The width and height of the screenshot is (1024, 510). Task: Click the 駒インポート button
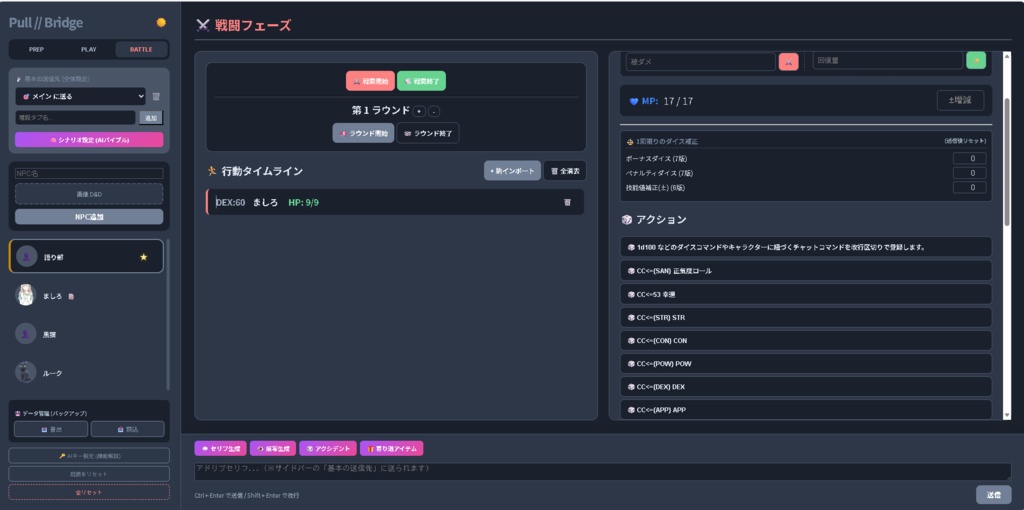pos(512,170)
